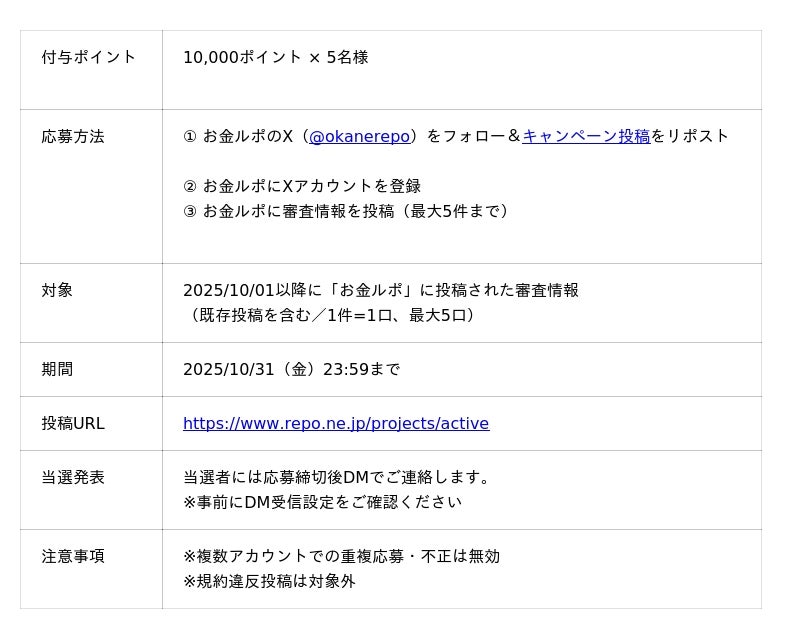Click the 付与ポイント row label

point(89,57)
